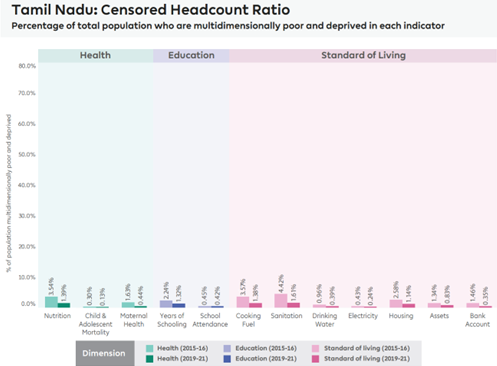
Task: Select the Health dimension header
Action: [96, 56]
